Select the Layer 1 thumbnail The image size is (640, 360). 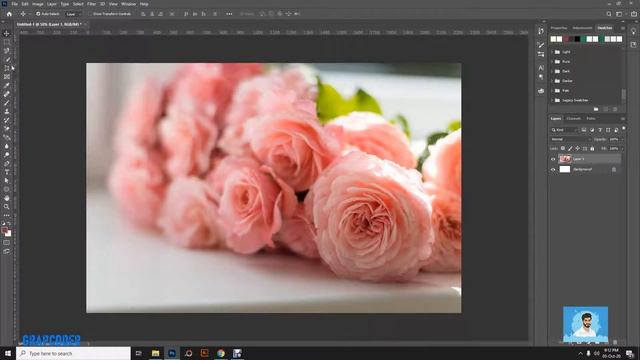[x=564, y=159]
